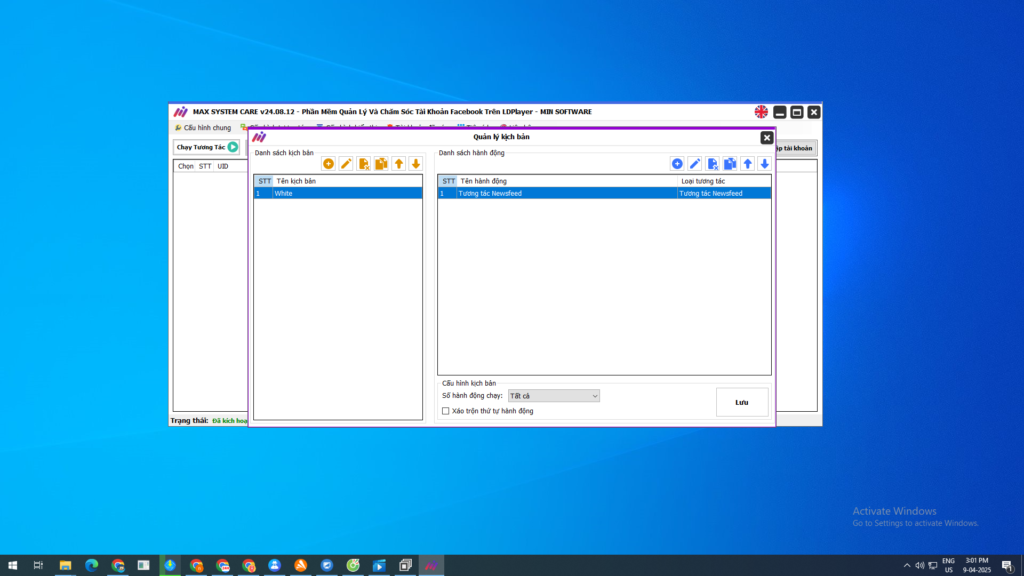The width and height of the screenshot is (1024, 576).
Task: Open the Windows Start menu
Action: [x=13, y=565]
